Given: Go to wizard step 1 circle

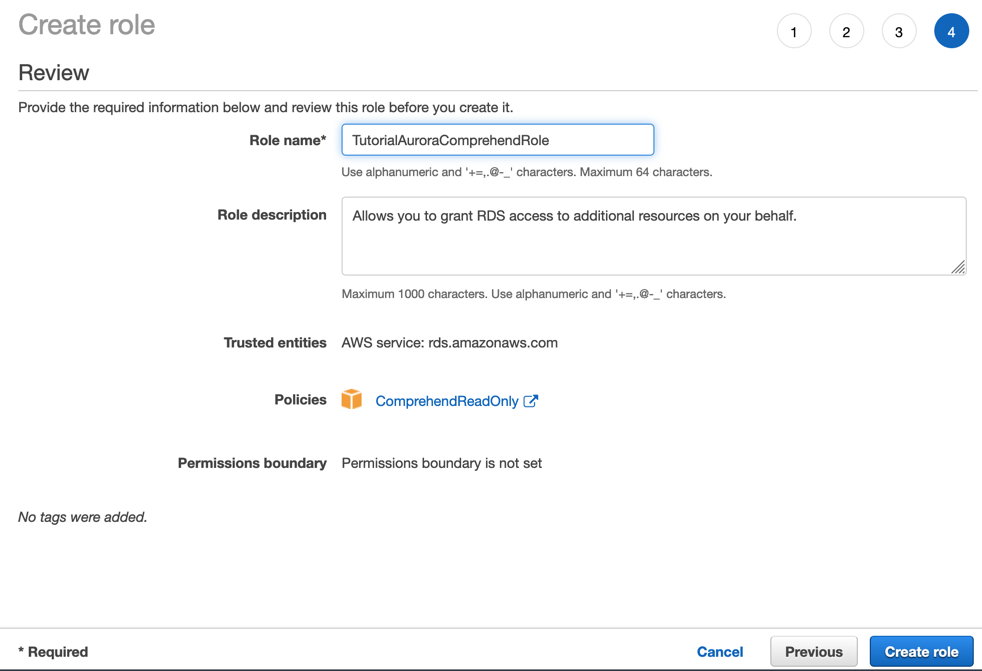Looking at the screenshot, I should pos(794,31).
